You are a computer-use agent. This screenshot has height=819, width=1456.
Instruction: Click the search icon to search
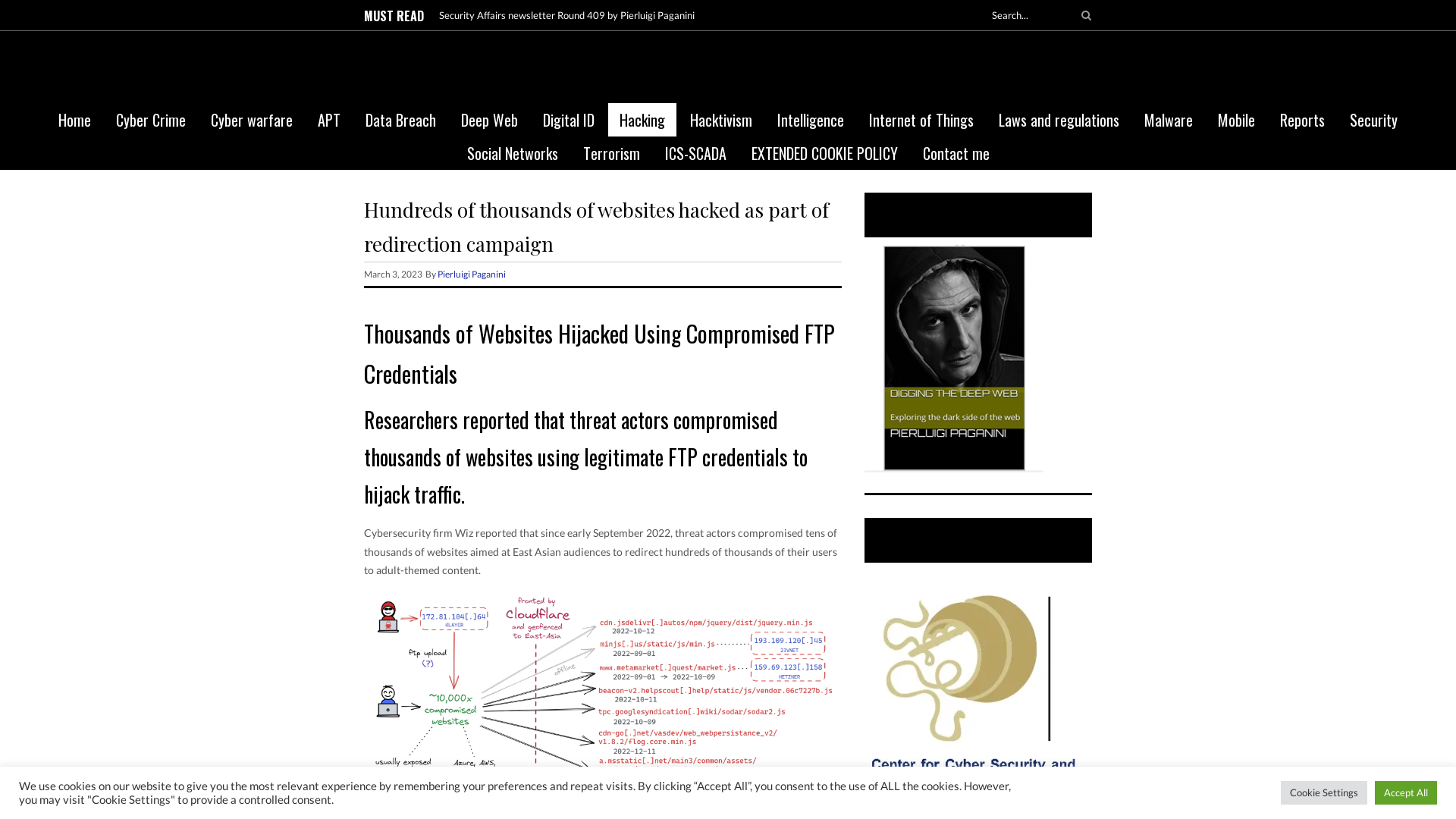point(1085,15)
